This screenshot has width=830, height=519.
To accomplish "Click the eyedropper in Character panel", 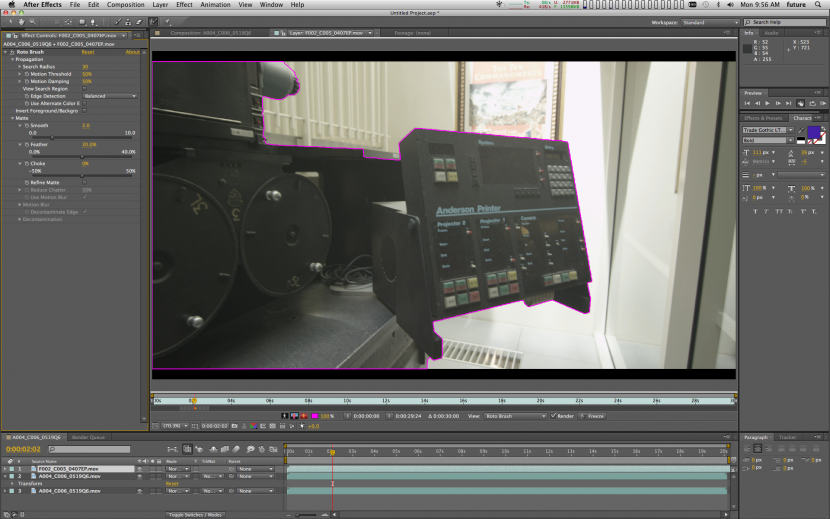I will (799, 129).
